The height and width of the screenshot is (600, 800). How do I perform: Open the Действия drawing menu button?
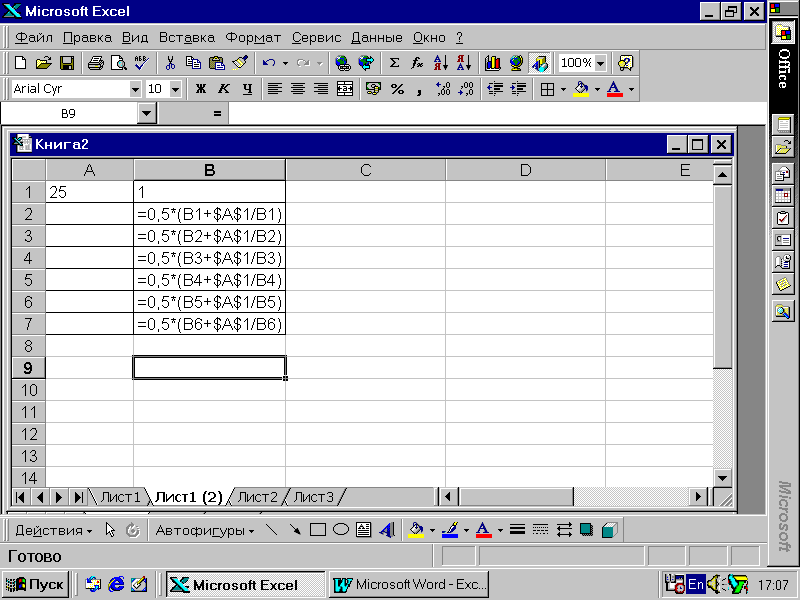point(54,531)
